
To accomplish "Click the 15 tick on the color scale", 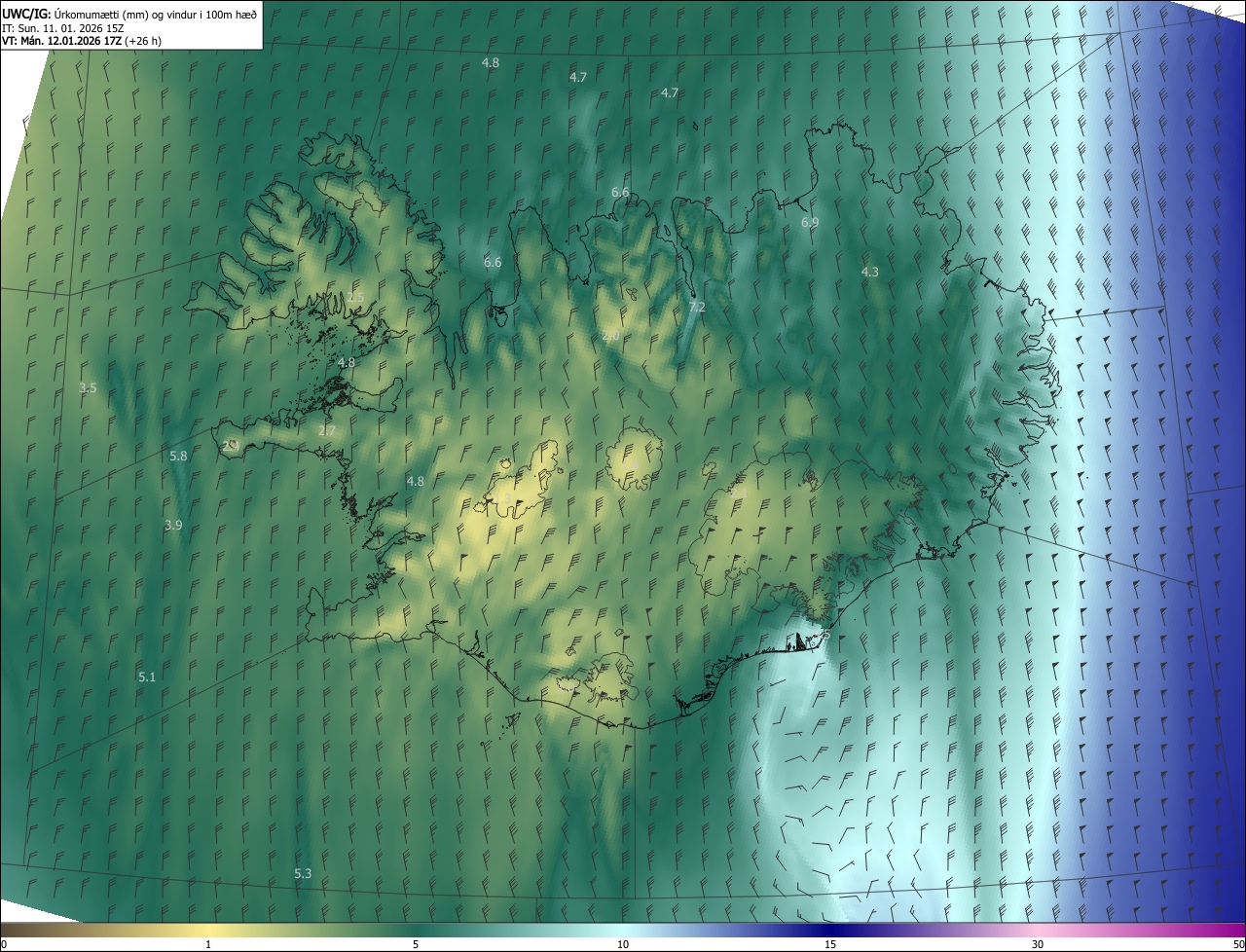I will (830, 945).
